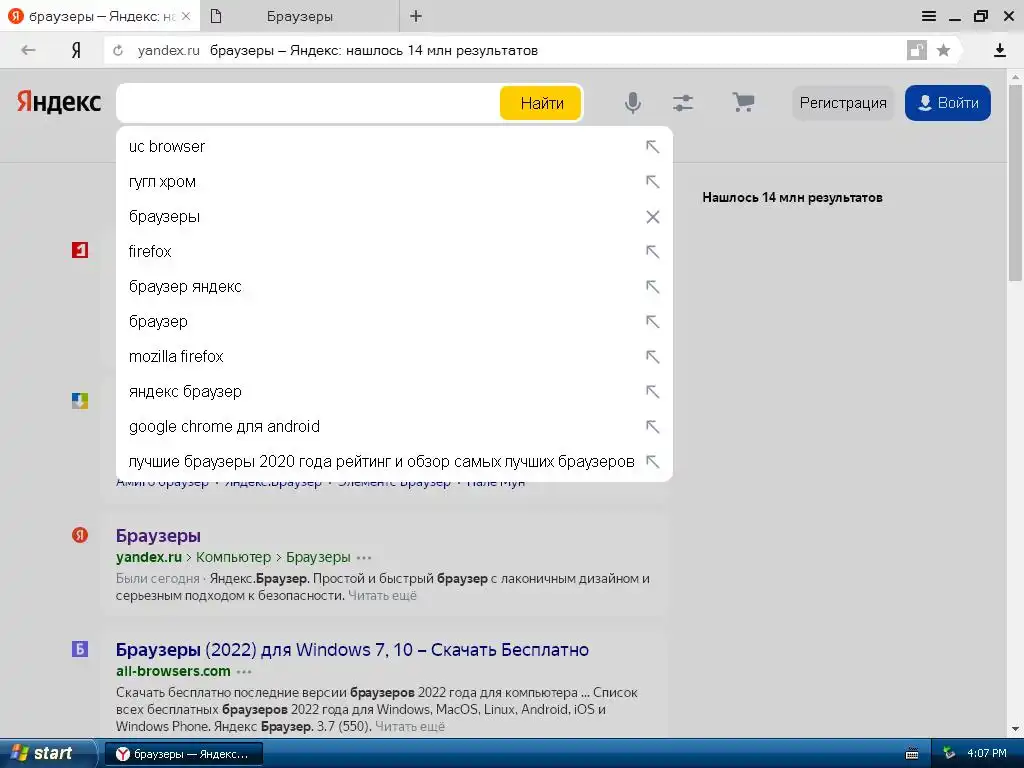Image resolution: width=1024 pixels, height=768 pixels.
Task: Click the 4:07 PM taskbar clock
Action: 987,754
